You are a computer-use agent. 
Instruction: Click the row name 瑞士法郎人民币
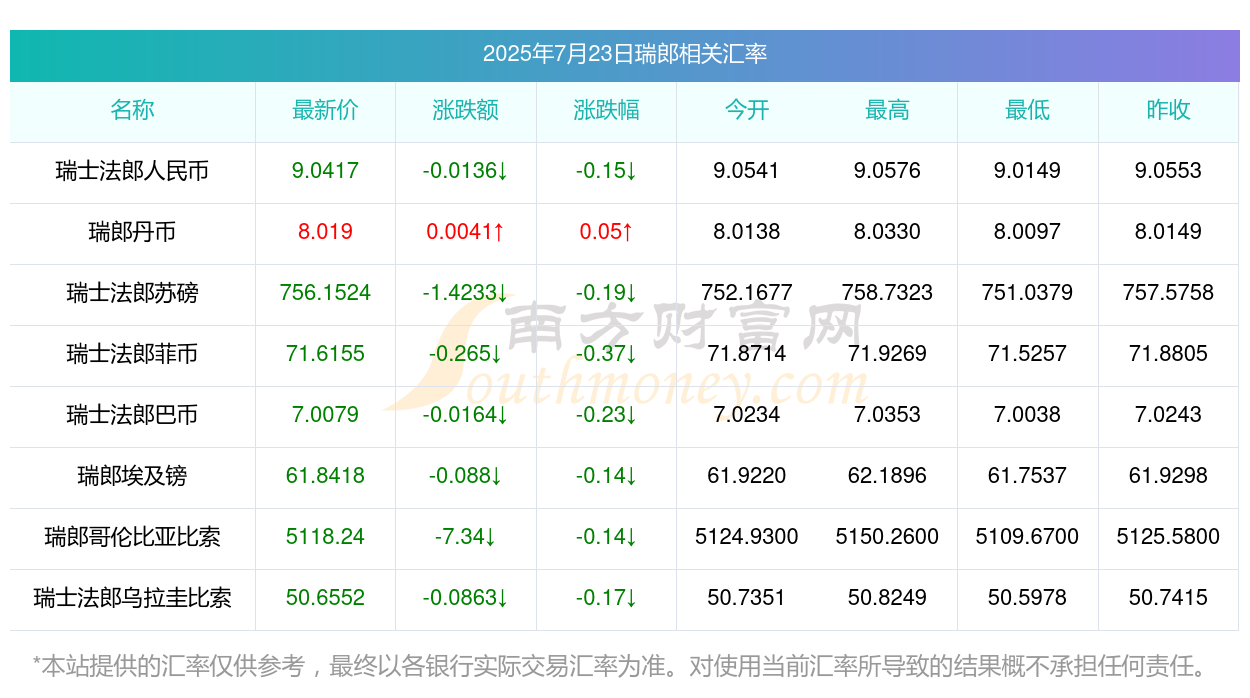coord(132,171)
